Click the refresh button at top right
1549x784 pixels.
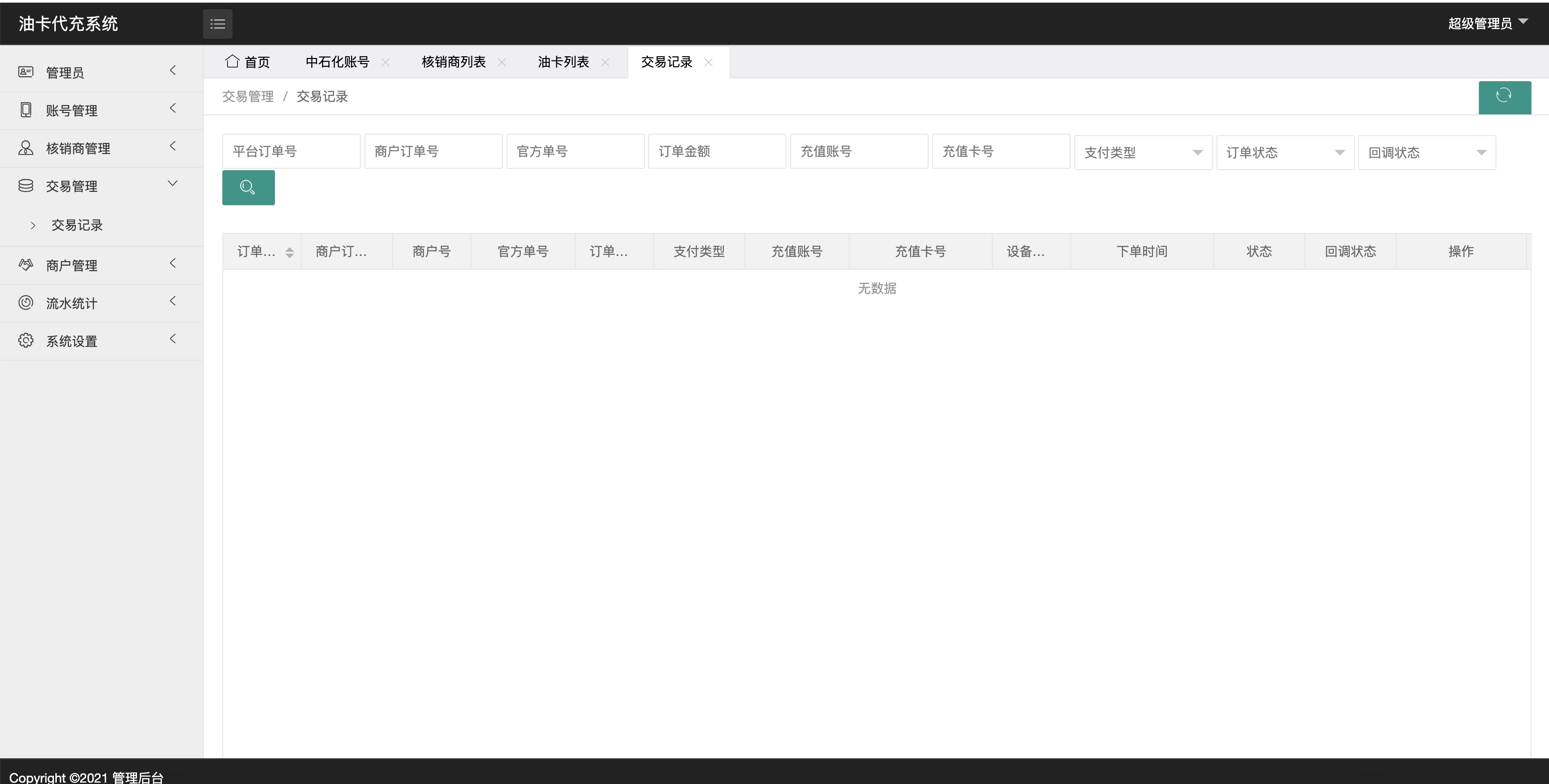tap(1505, 97)
